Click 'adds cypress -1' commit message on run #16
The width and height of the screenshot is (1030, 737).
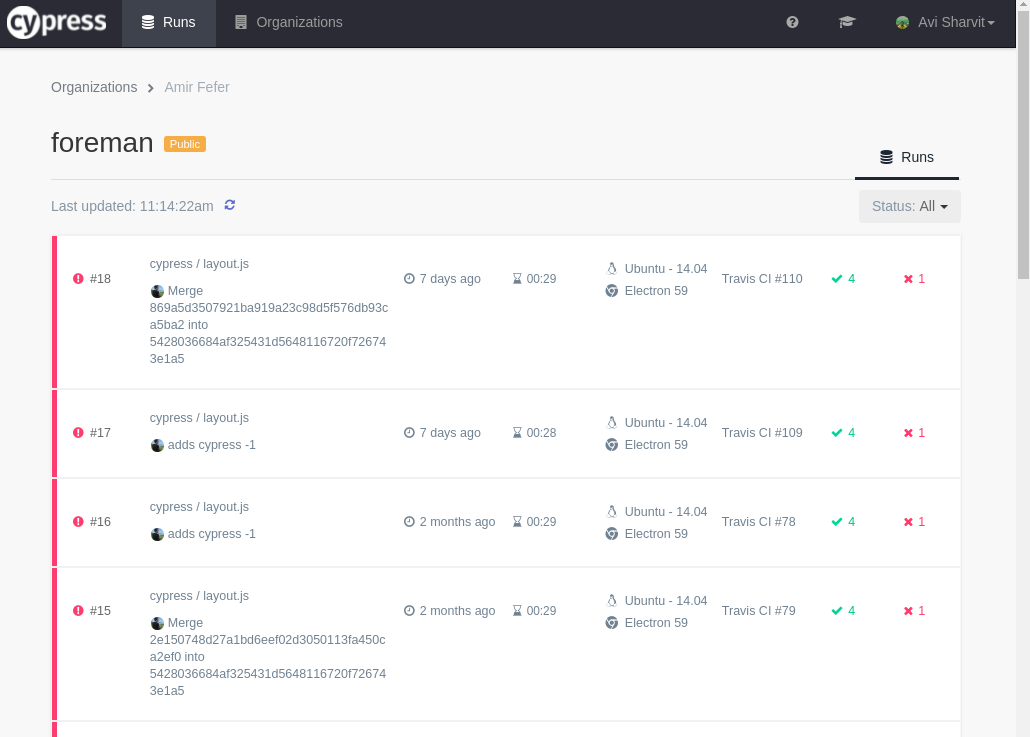pyautogui.click(x=212, y=534)
